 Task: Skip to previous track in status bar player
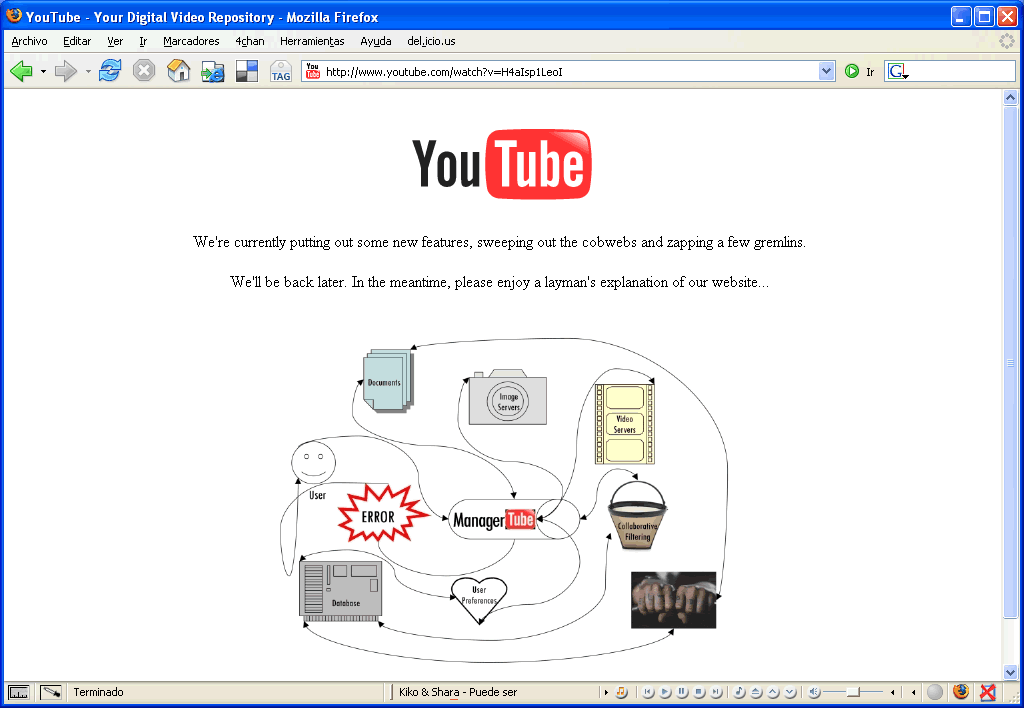(x=648, y=692)
